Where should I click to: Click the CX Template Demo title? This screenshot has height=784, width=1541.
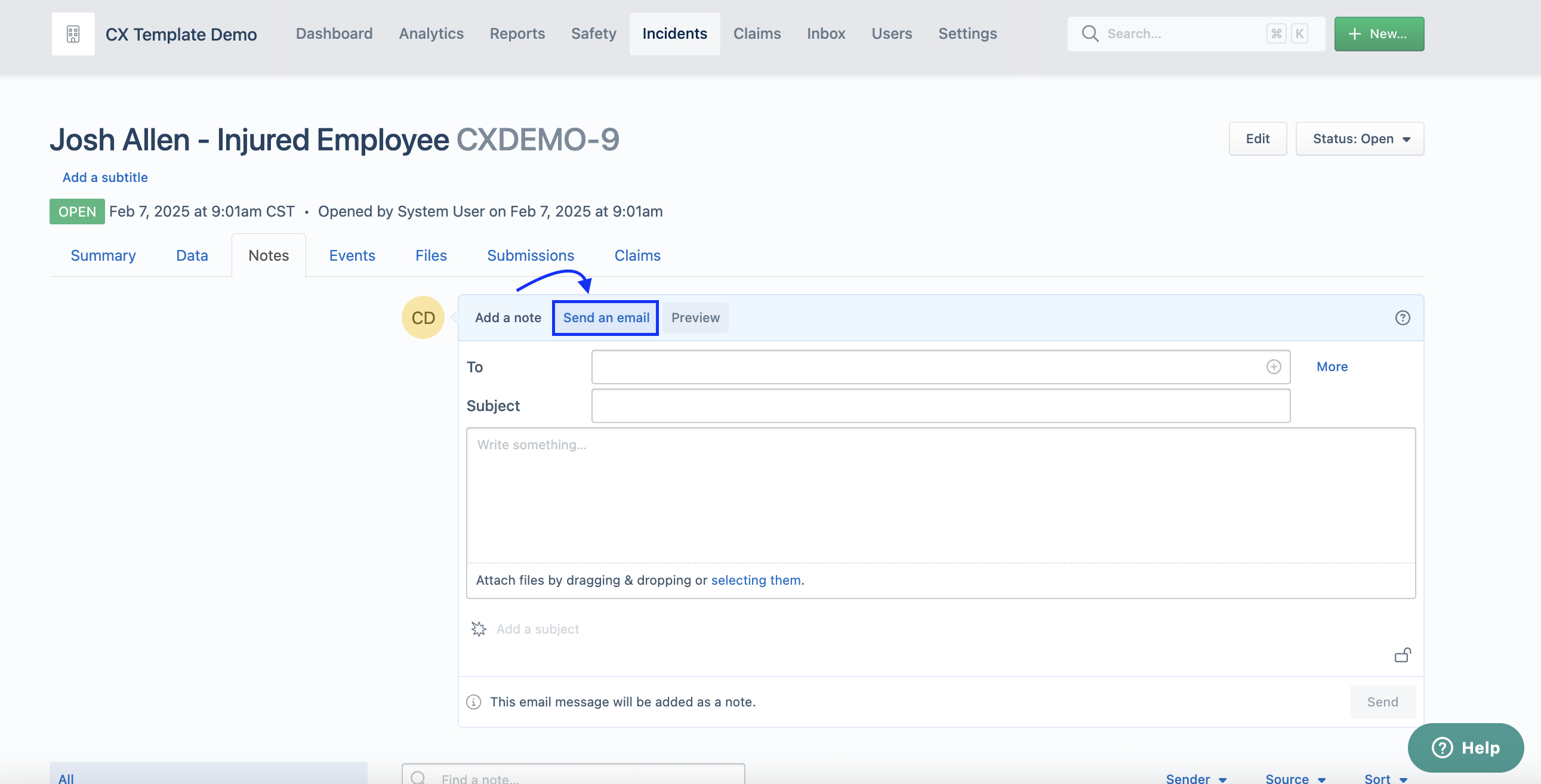click(181, 34)
